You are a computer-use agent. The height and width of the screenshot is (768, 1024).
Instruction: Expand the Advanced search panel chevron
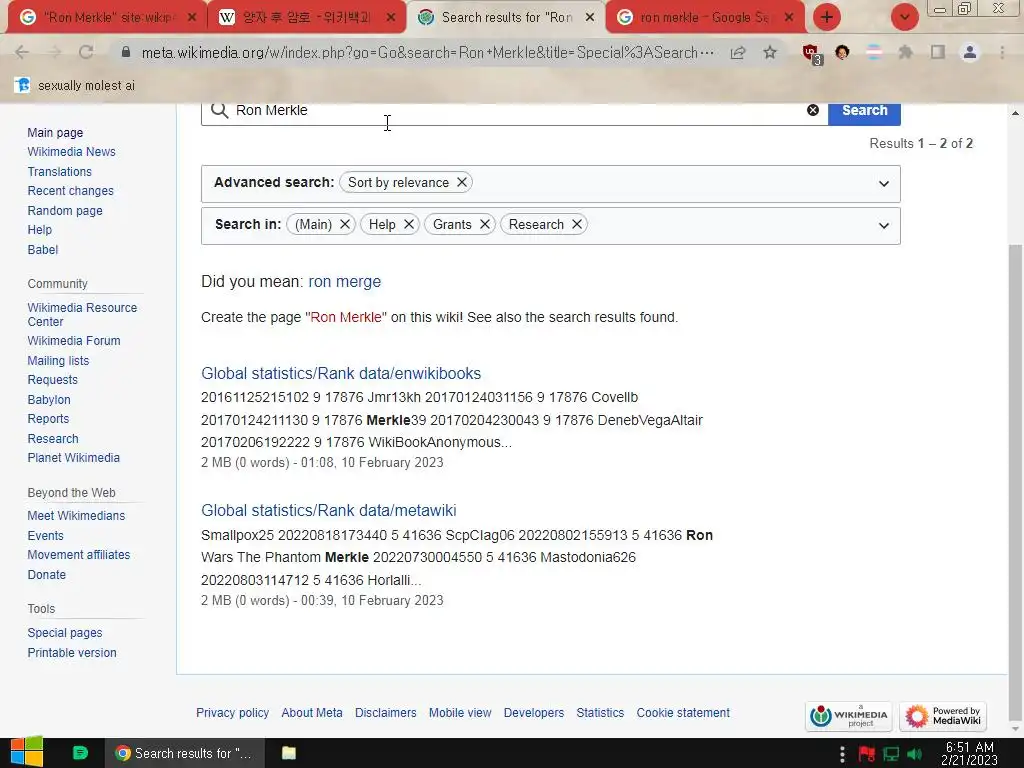click(884, 184)
